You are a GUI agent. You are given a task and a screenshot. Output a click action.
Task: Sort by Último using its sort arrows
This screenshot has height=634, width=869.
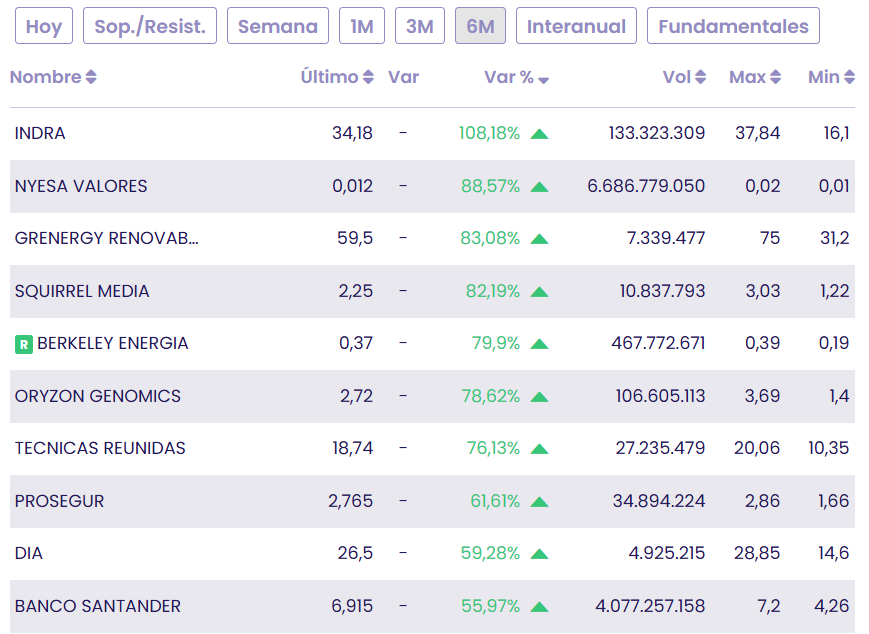pyautogui.click(x=368, y=77)
